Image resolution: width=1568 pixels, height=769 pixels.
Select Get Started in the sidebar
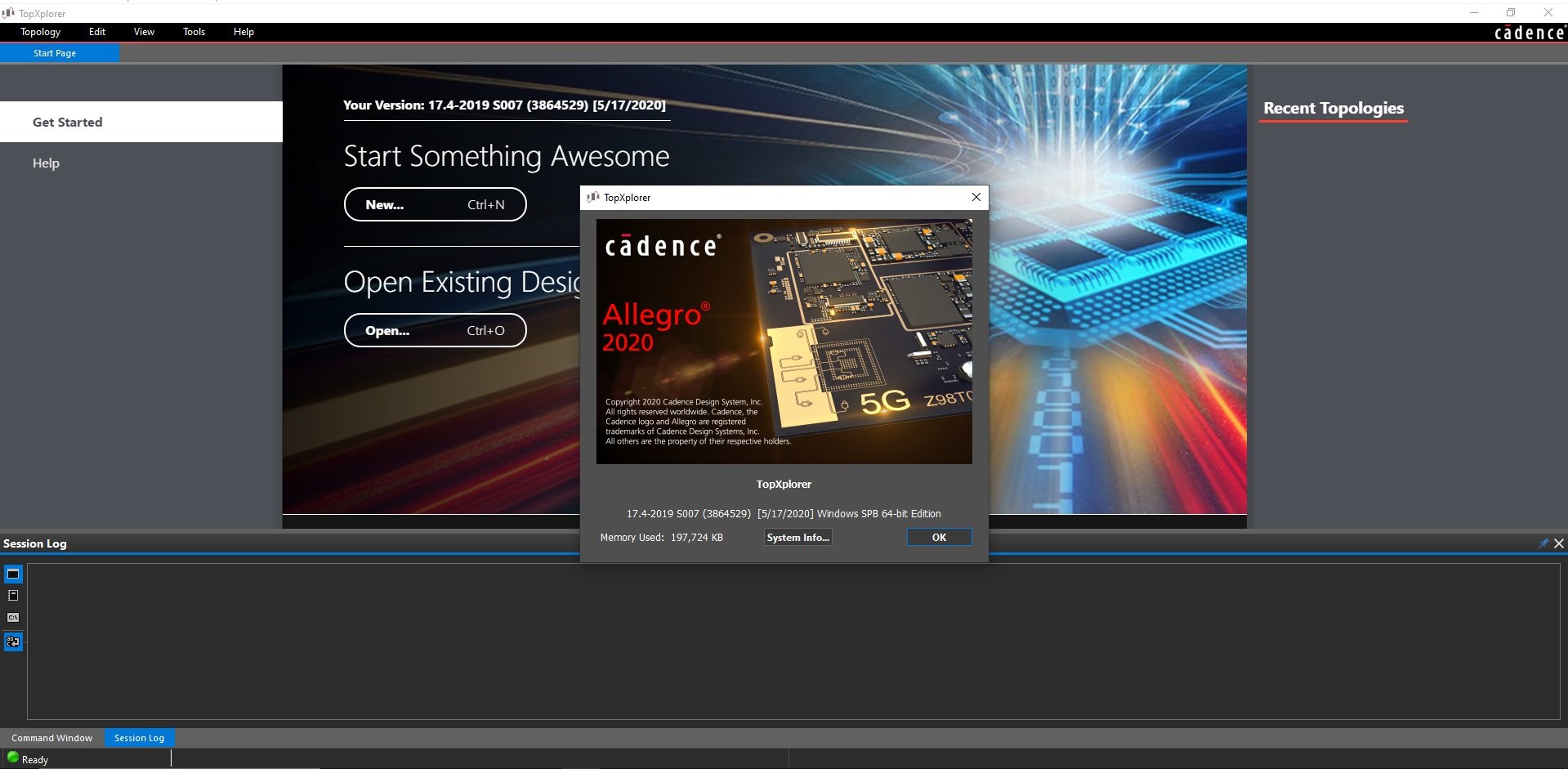click(x=141, y=122)
